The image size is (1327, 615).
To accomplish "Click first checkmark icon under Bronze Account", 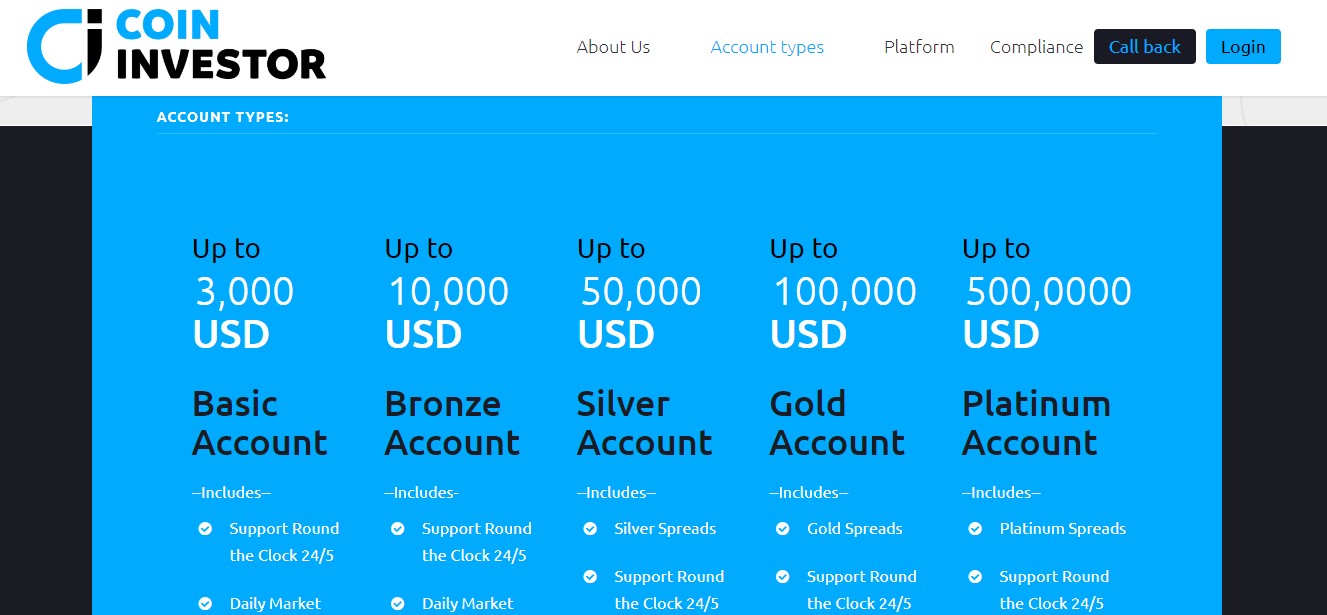I will [x=397, y=529].
